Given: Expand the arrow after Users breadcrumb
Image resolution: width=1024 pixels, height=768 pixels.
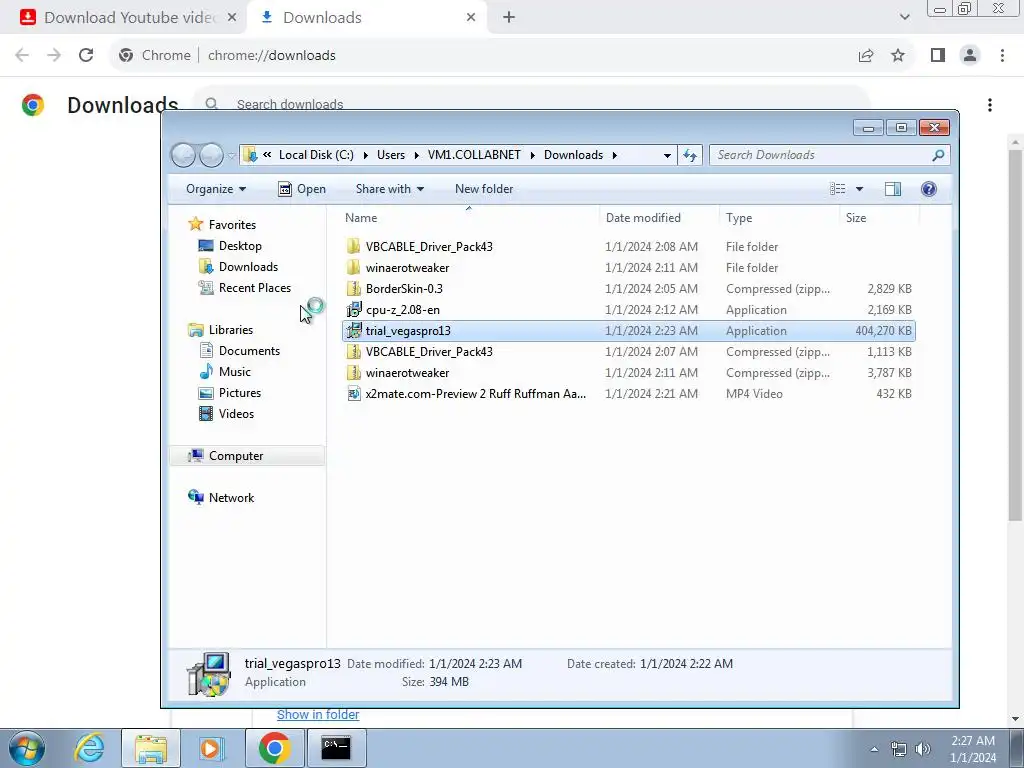Looking at the screenshot, I should pos(416,155).
